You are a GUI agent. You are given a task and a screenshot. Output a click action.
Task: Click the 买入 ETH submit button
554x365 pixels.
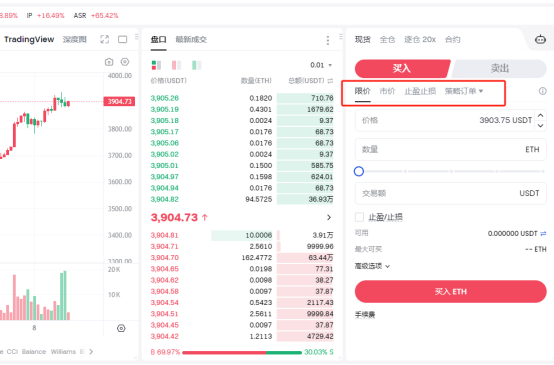[450, 292]
